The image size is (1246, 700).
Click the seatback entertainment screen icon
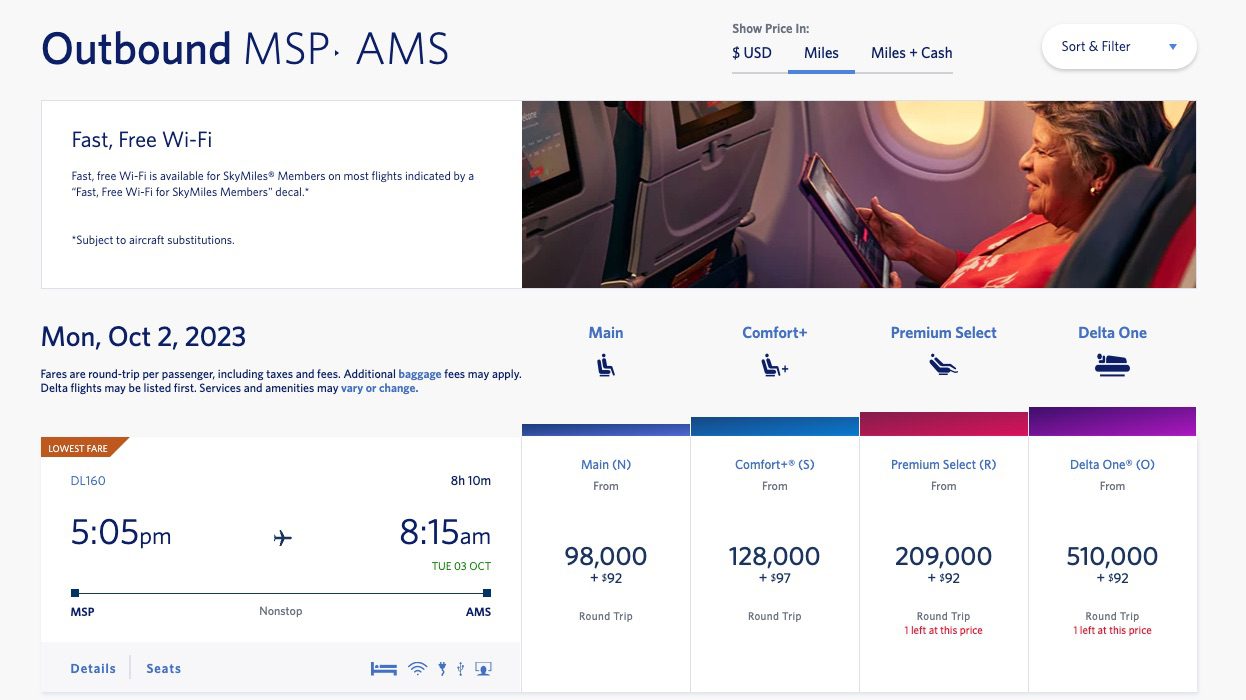pyautogui.click(x=483, y=668)
